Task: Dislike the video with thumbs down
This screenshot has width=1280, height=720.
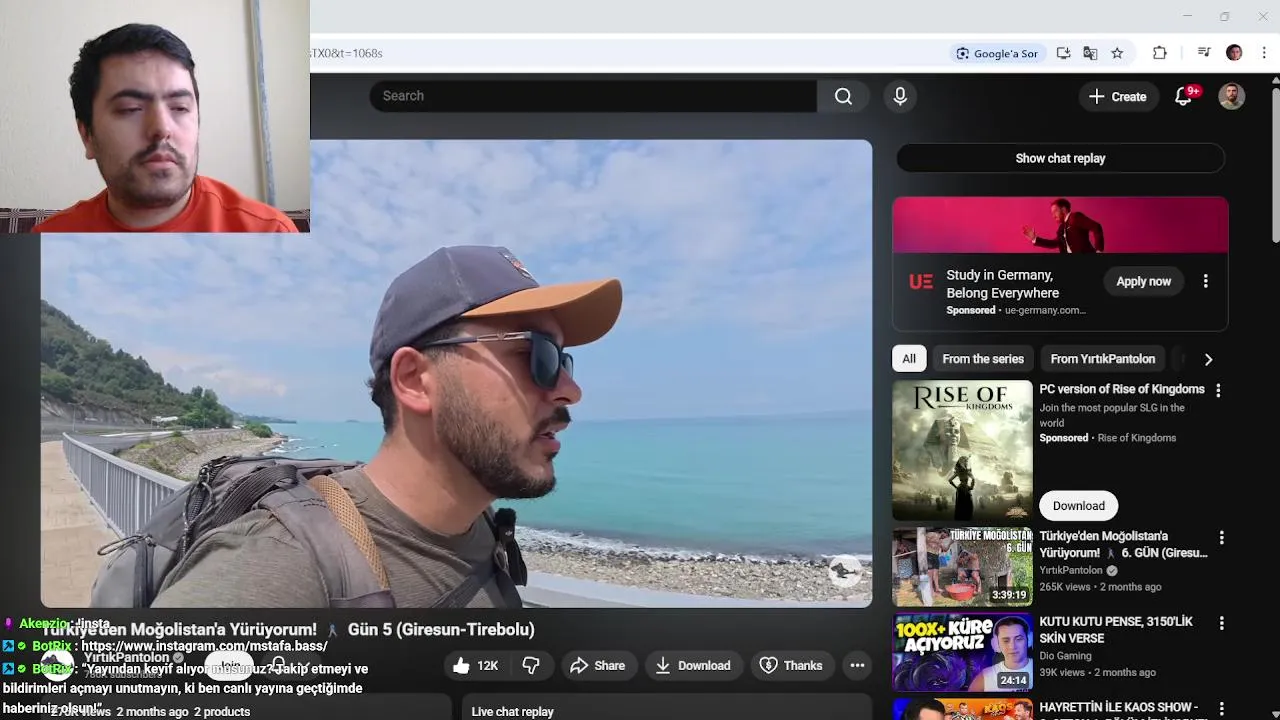Action: click(x=532, y=665)
